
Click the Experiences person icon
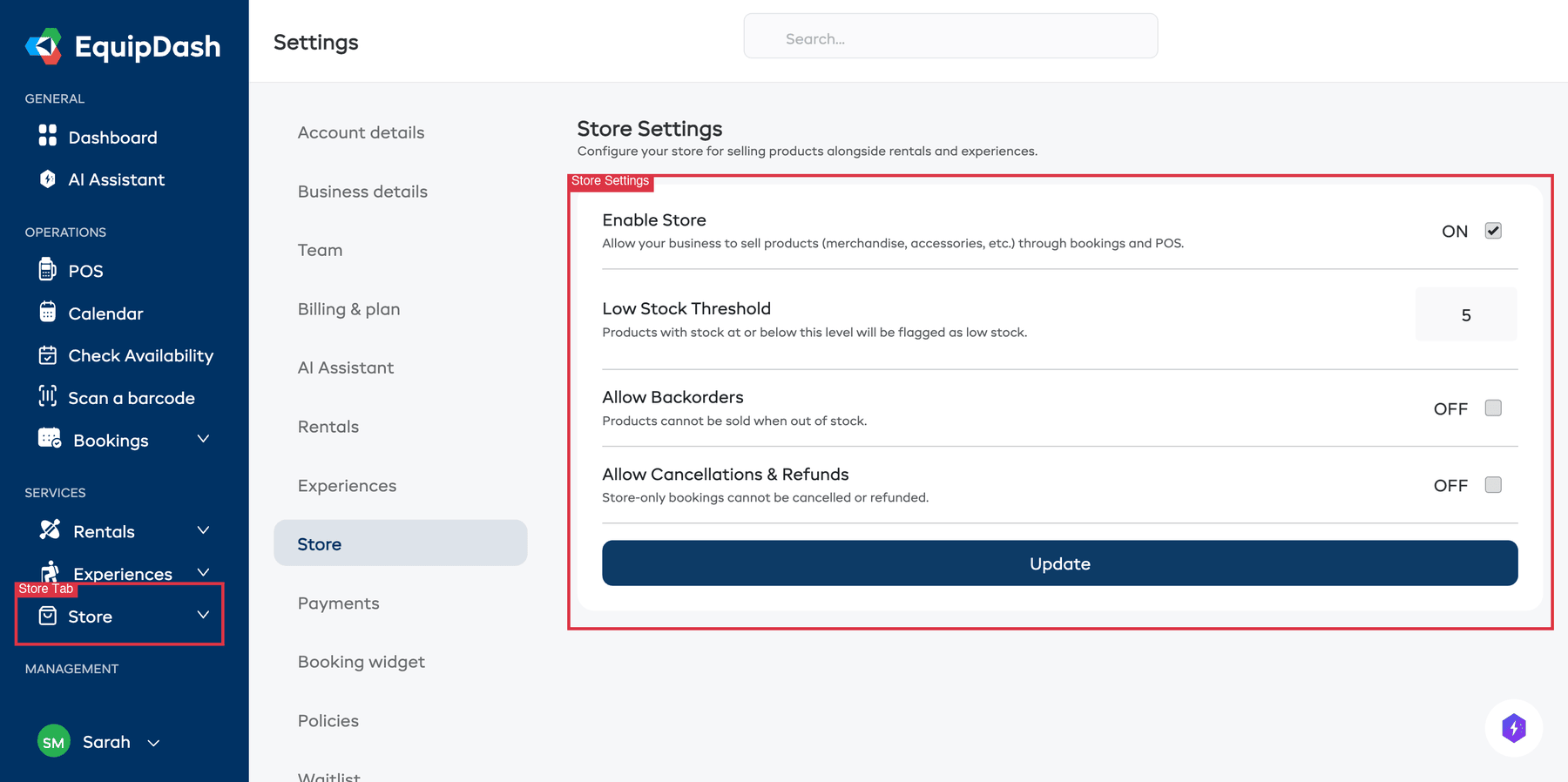coord(50,571)
